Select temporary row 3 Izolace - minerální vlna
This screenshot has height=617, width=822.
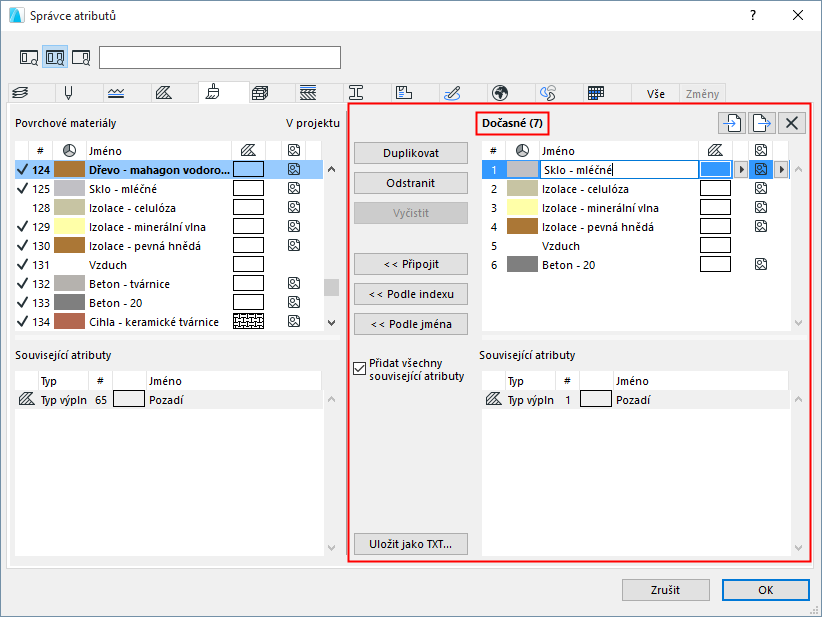tap(635, 208)
